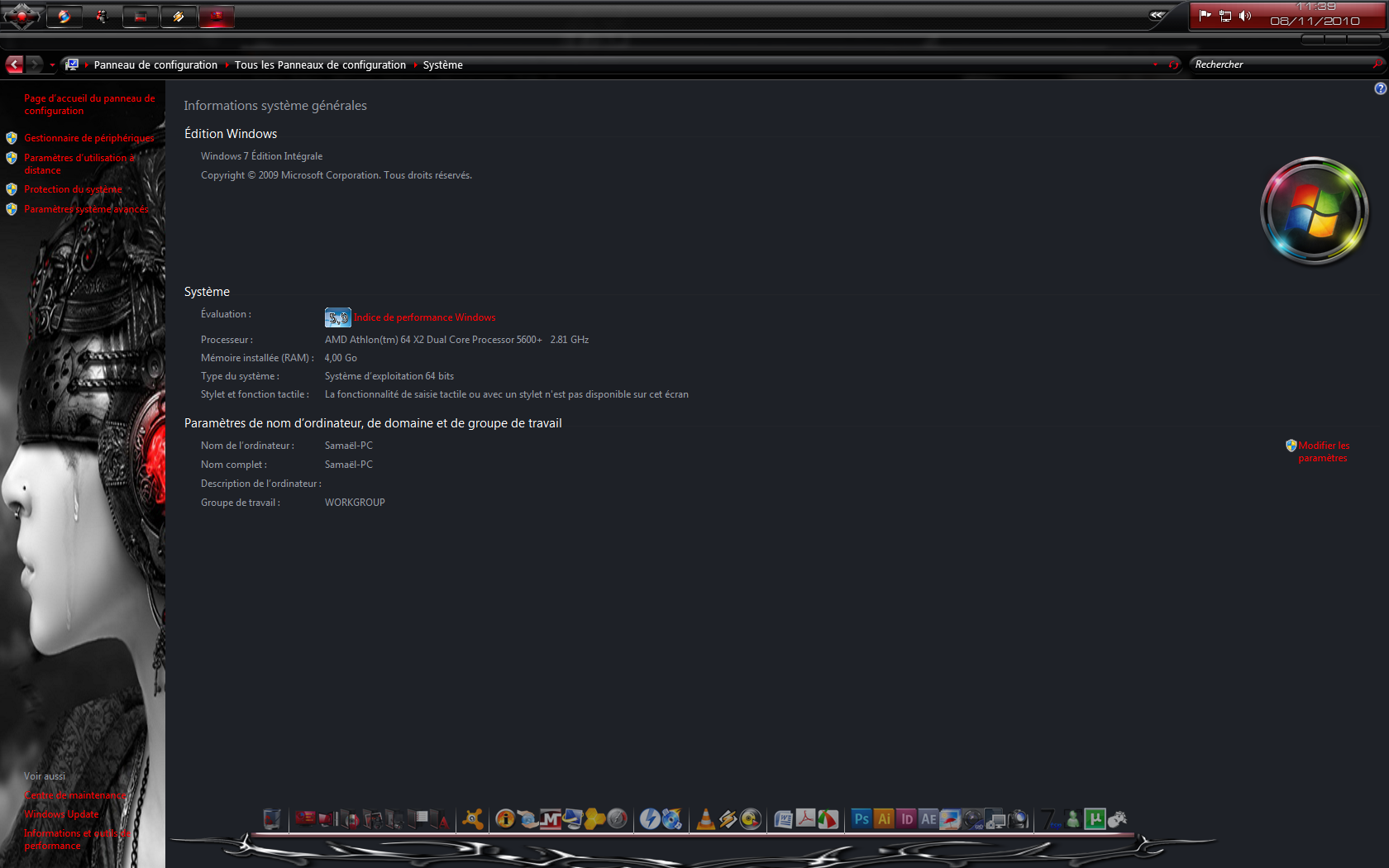Click the processor text AMD Athlon
The width and height of the screenshot is (1389, 868).
[x=456, y=340]
